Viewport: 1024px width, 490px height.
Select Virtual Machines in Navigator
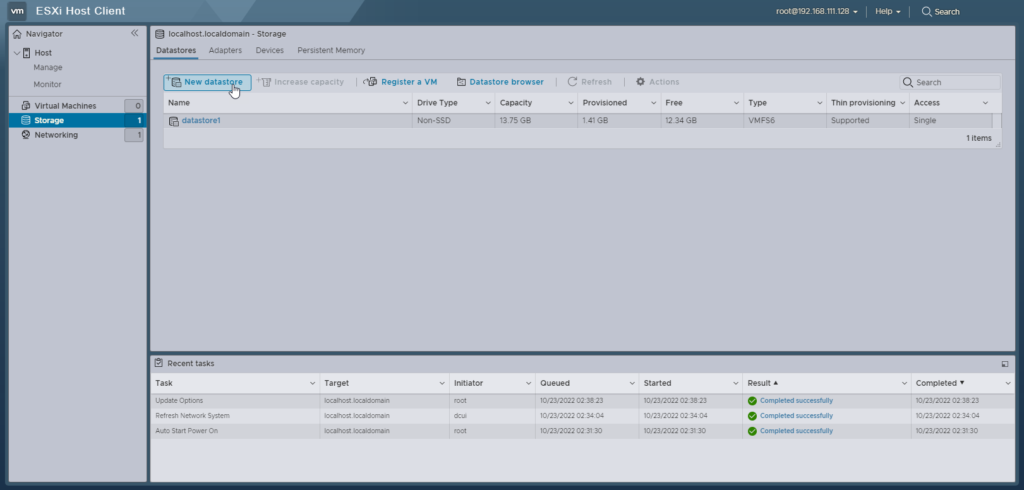(66, 105)
